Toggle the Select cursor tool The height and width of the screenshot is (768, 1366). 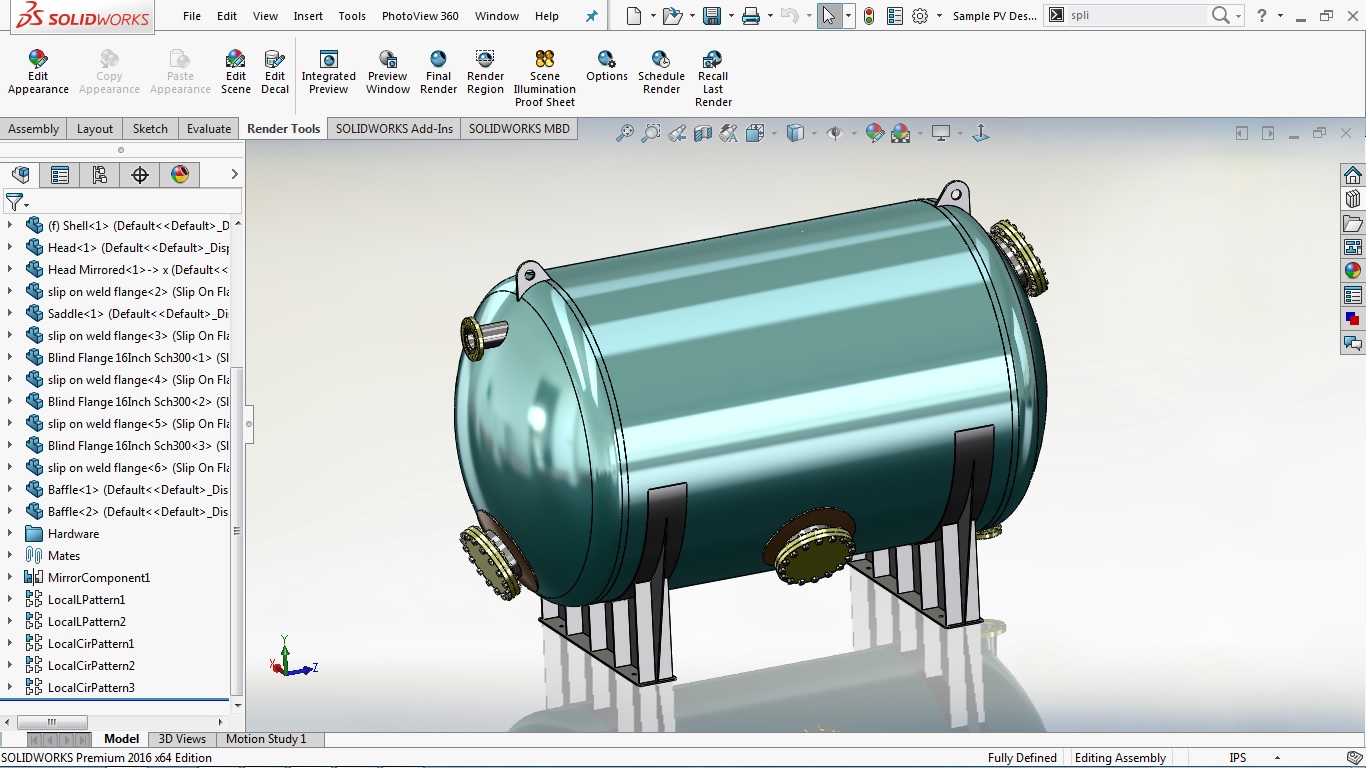(829, 16)
